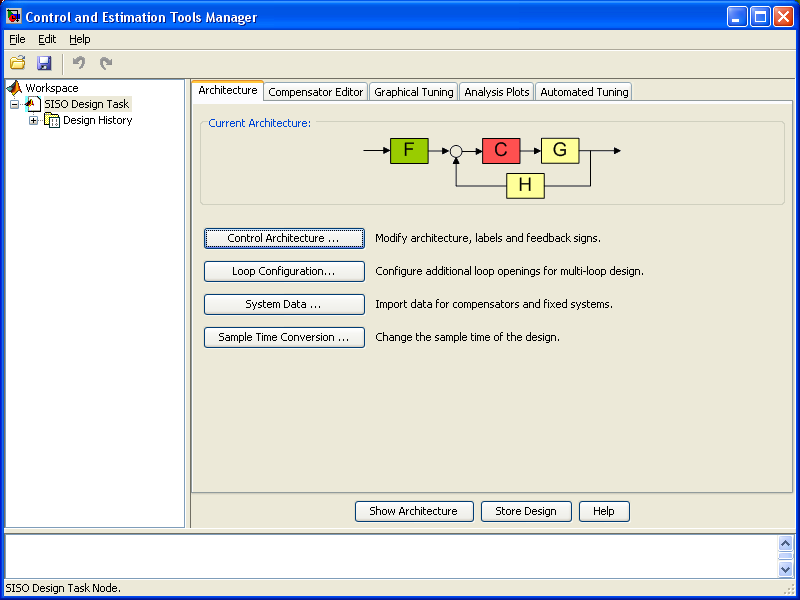
Task: Click the Undo arrow icon
Action: pos(79,63)
